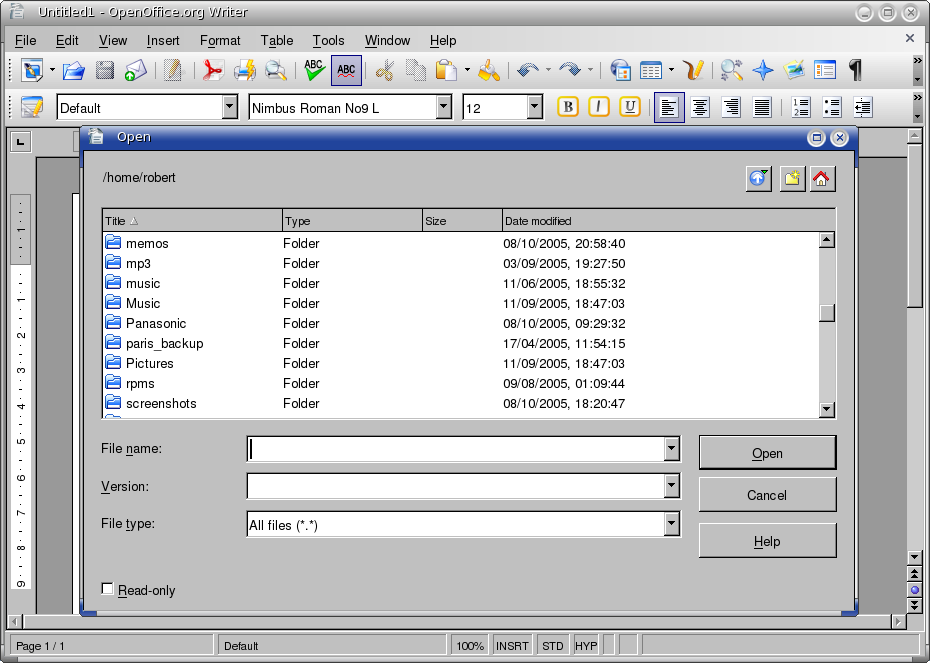Expand the File name dropdown arrow

pos(671,449)
